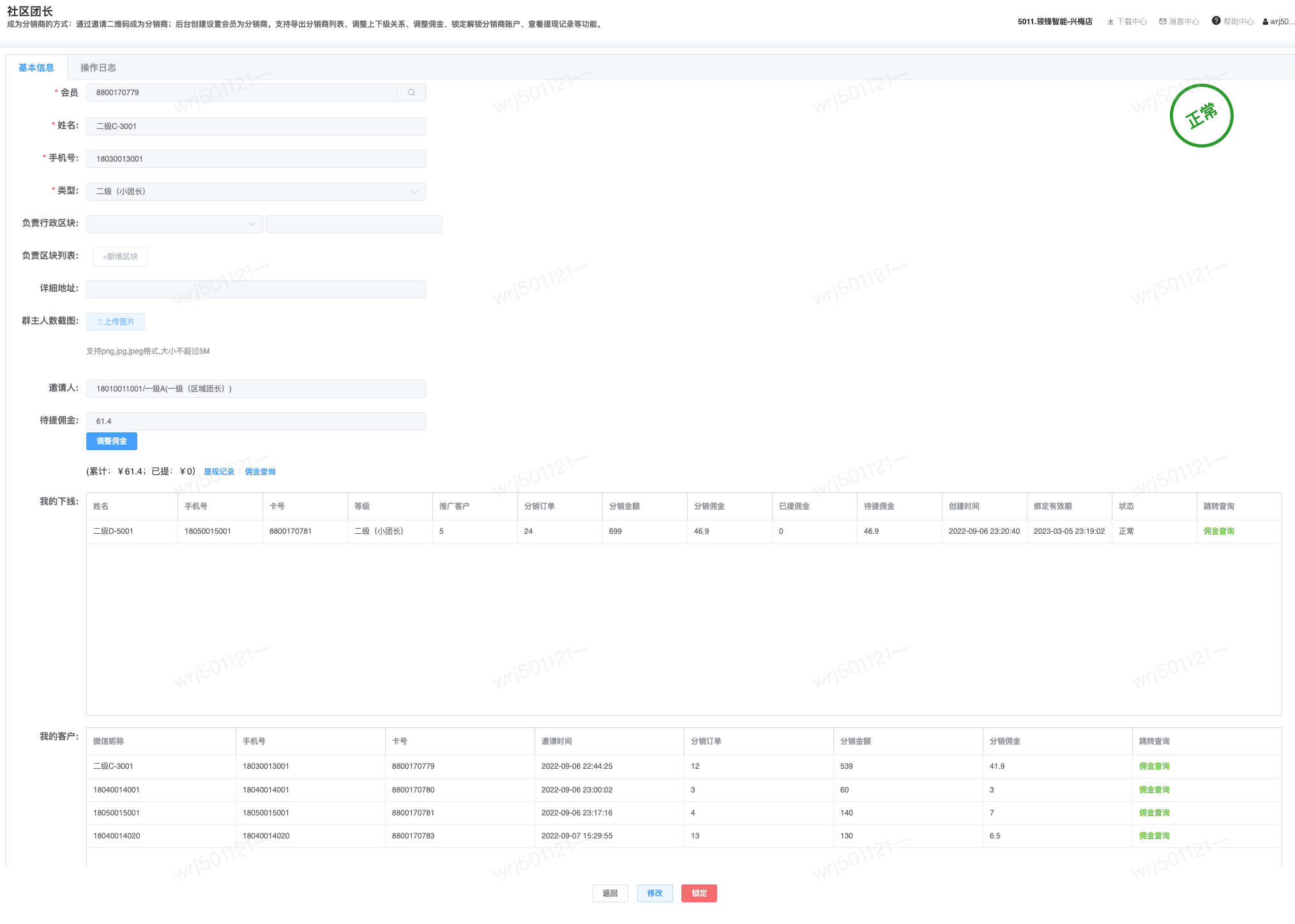Viewport: 1295px width, 924px height.
Task: Click the 调整佣金 button
Action: click(112, 441)
